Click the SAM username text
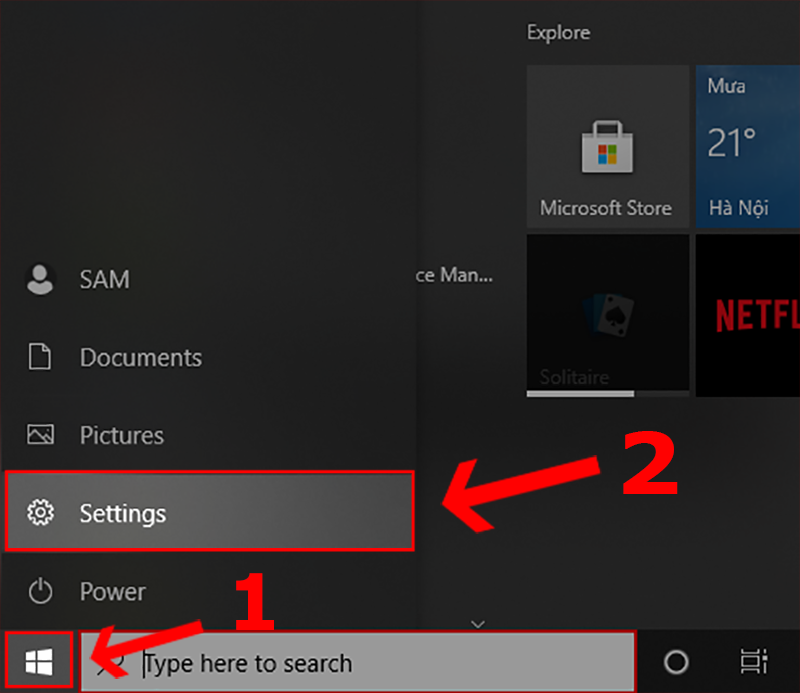Image resolution: width=800 pixels, height=693 pixels. 104,279
